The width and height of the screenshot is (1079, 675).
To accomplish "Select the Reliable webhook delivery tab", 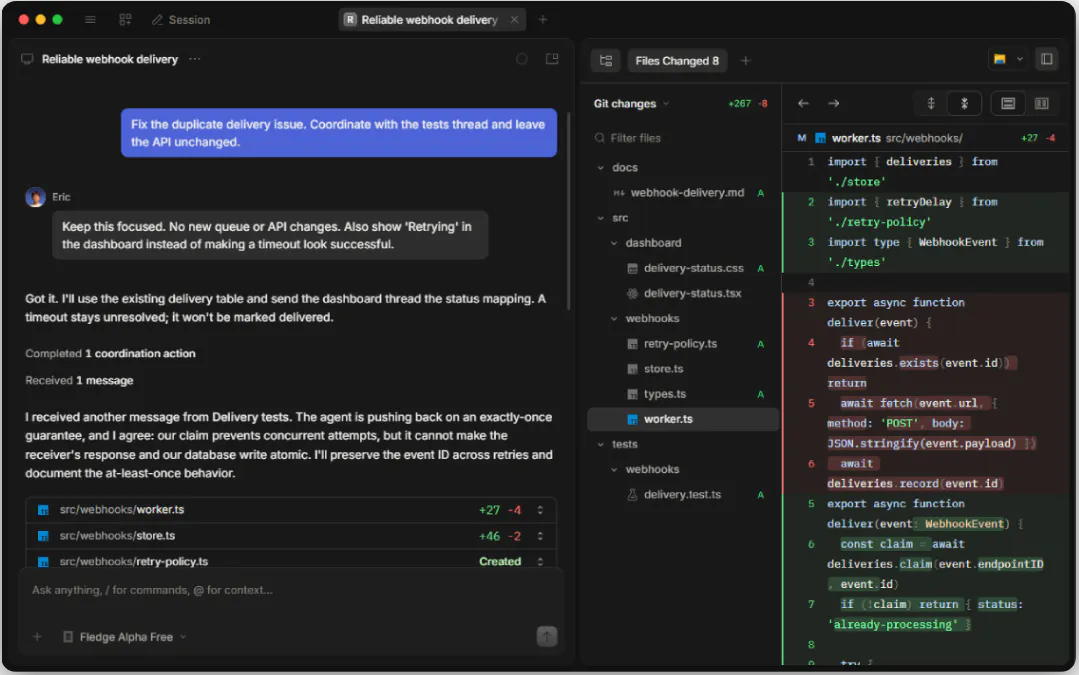I will click(x=431, y=20).
